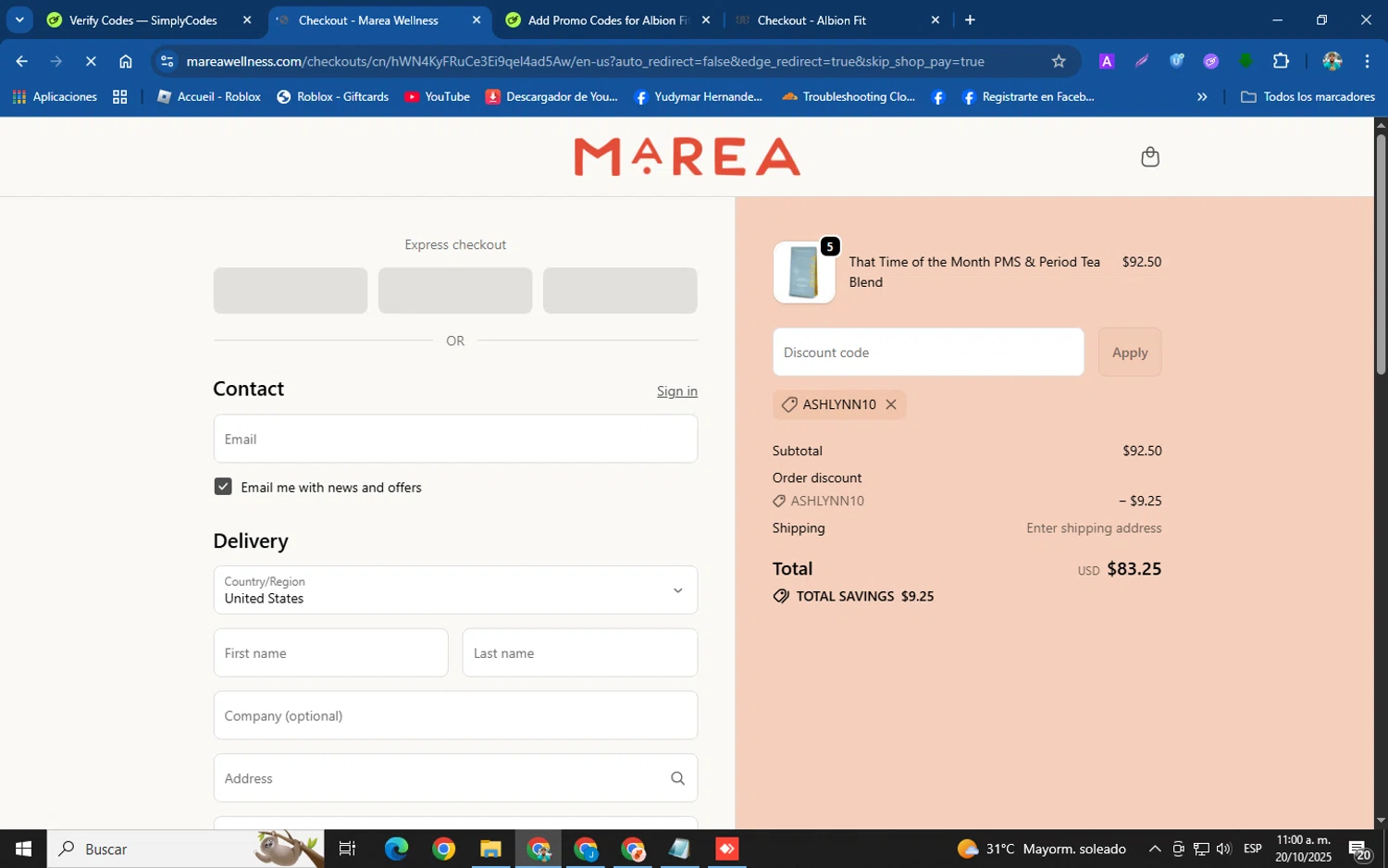1388x868 pixels.
Task: Click the TOTAL SAVINGS $9.25 text
Action: 865,596
